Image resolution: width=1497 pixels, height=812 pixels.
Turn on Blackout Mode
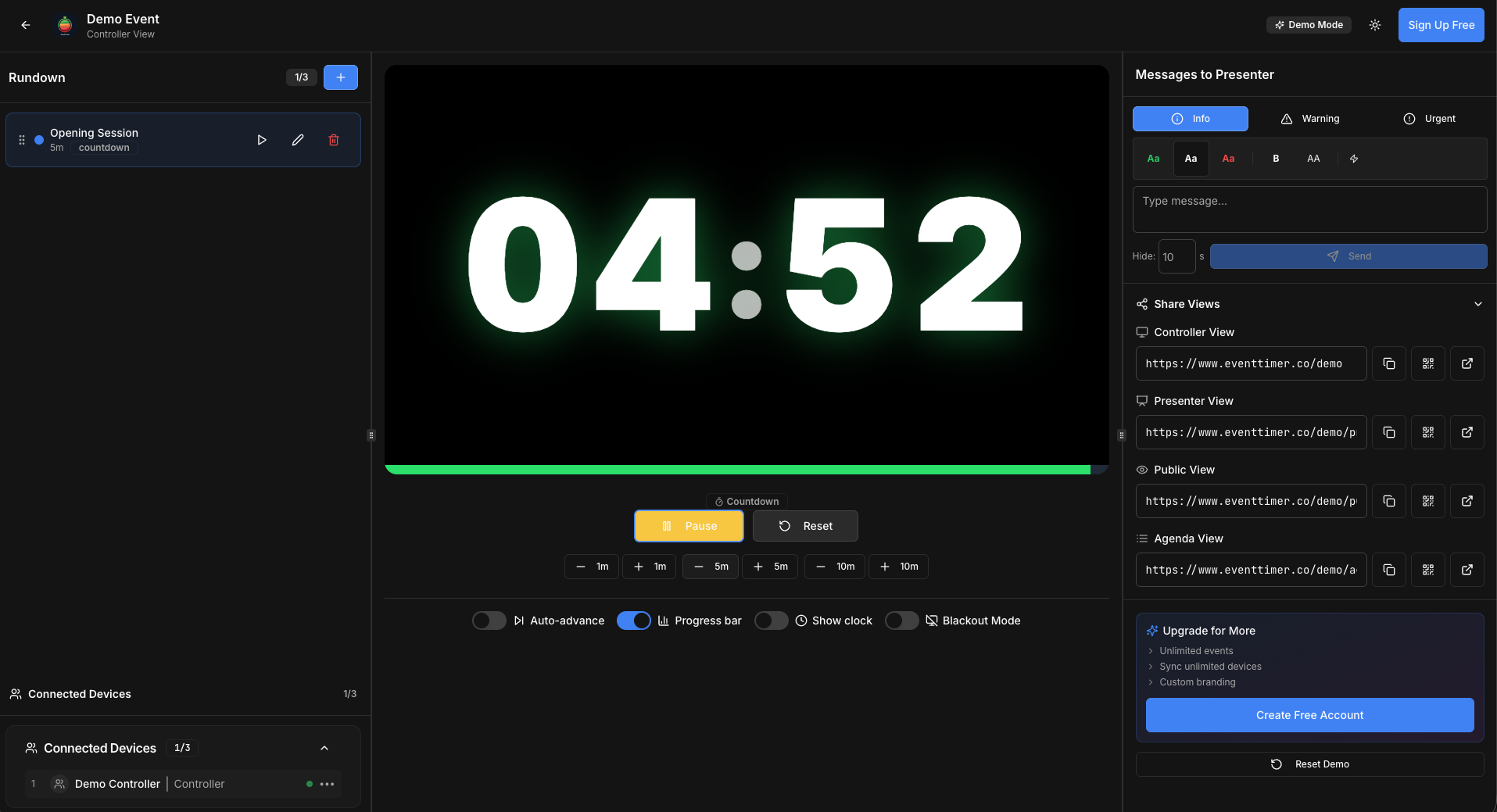point(901,620)
